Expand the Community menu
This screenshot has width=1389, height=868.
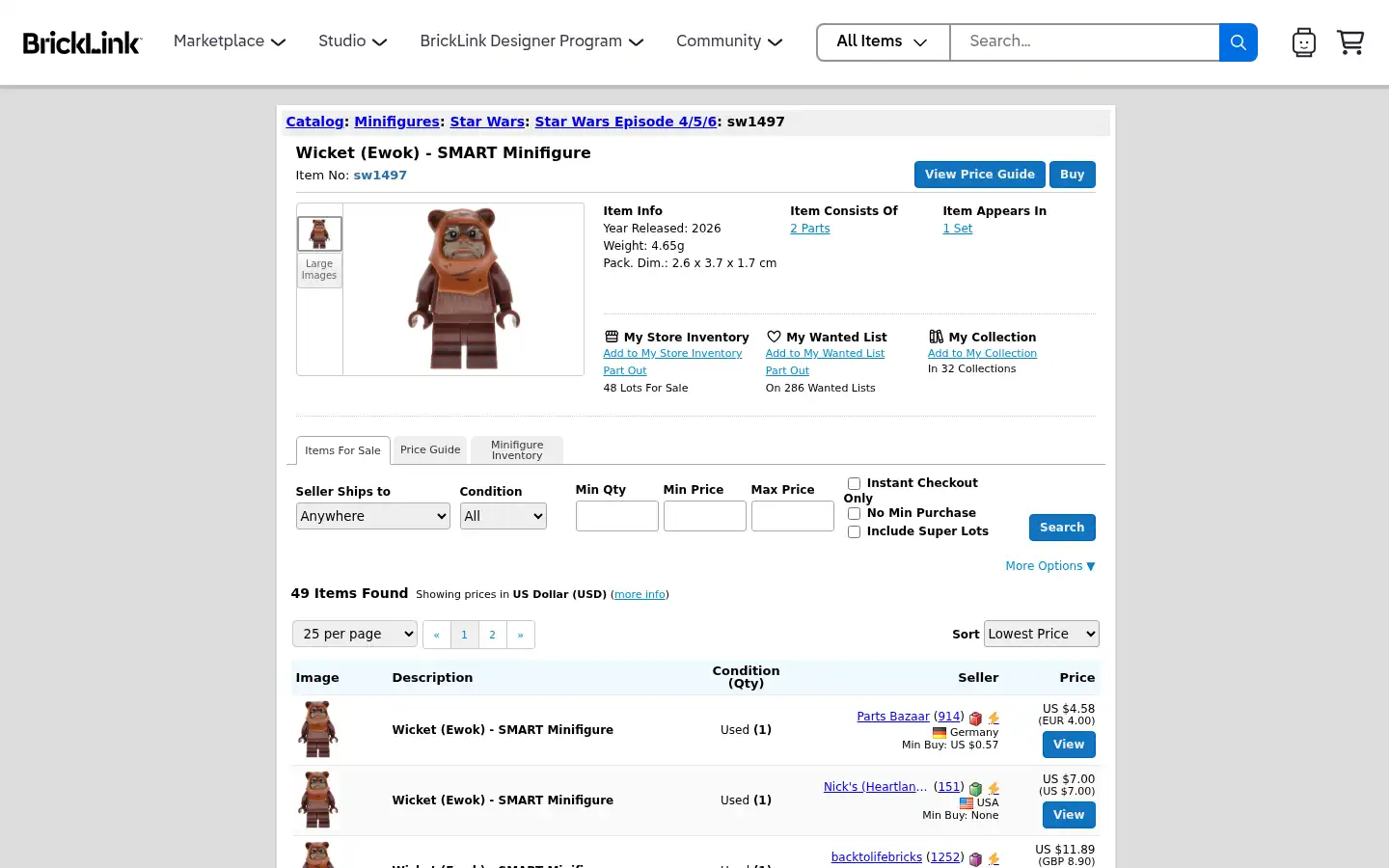point(729,41)
